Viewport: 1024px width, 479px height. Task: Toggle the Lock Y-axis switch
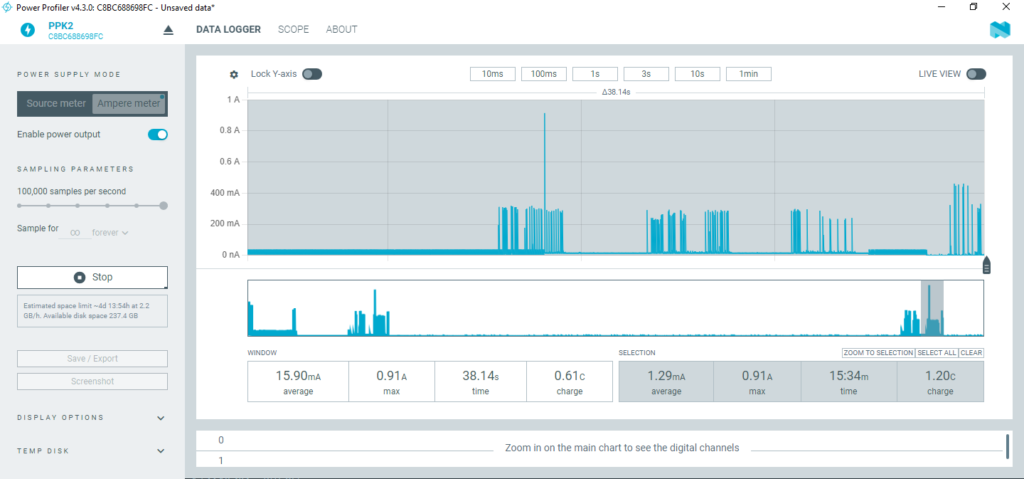point(312,74)
